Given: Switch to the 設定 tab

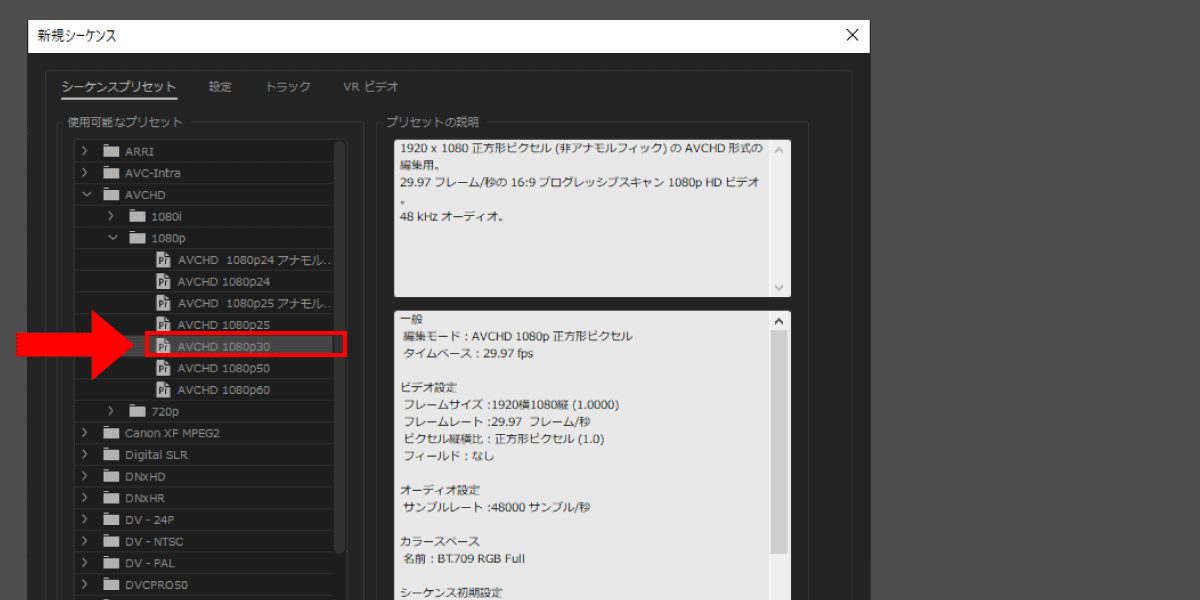Looking at the screenshot, I should pyautogui.click(x=220, y=87).
